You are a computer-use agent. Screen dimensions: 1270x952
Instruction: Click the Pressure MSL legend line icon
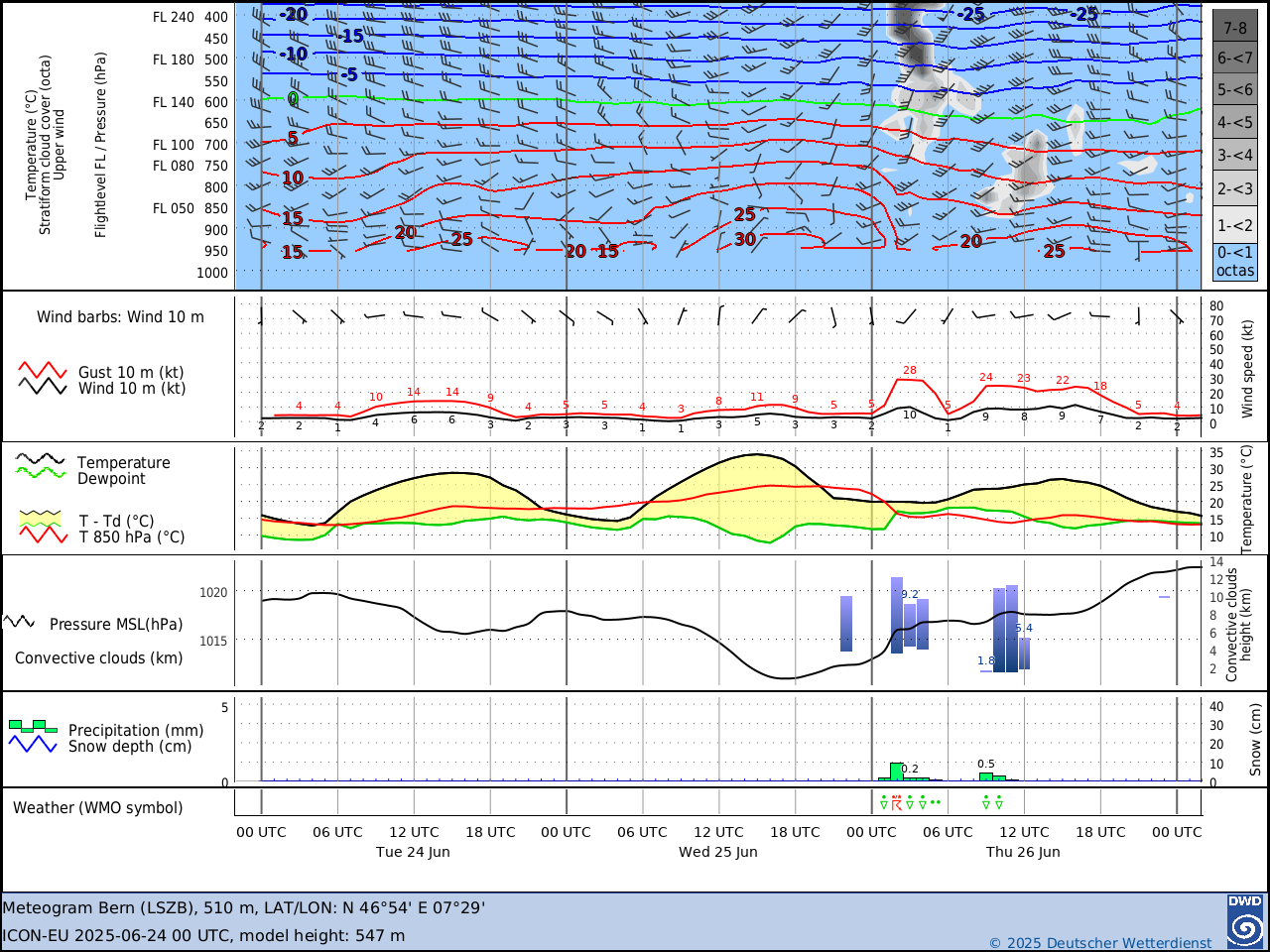[x=20, y=622]
